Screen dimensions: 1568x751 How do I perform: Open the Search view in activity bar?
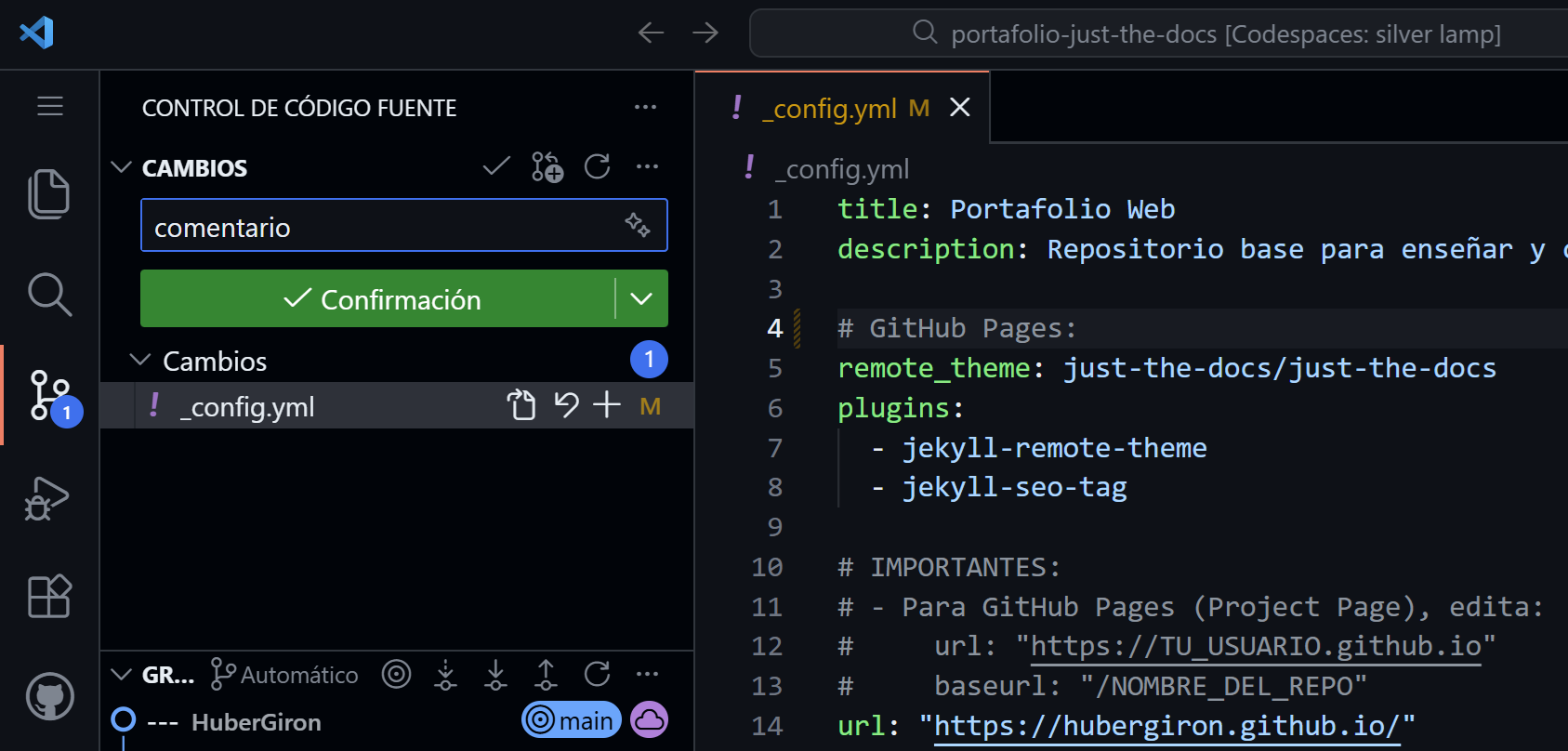(49, 295)
